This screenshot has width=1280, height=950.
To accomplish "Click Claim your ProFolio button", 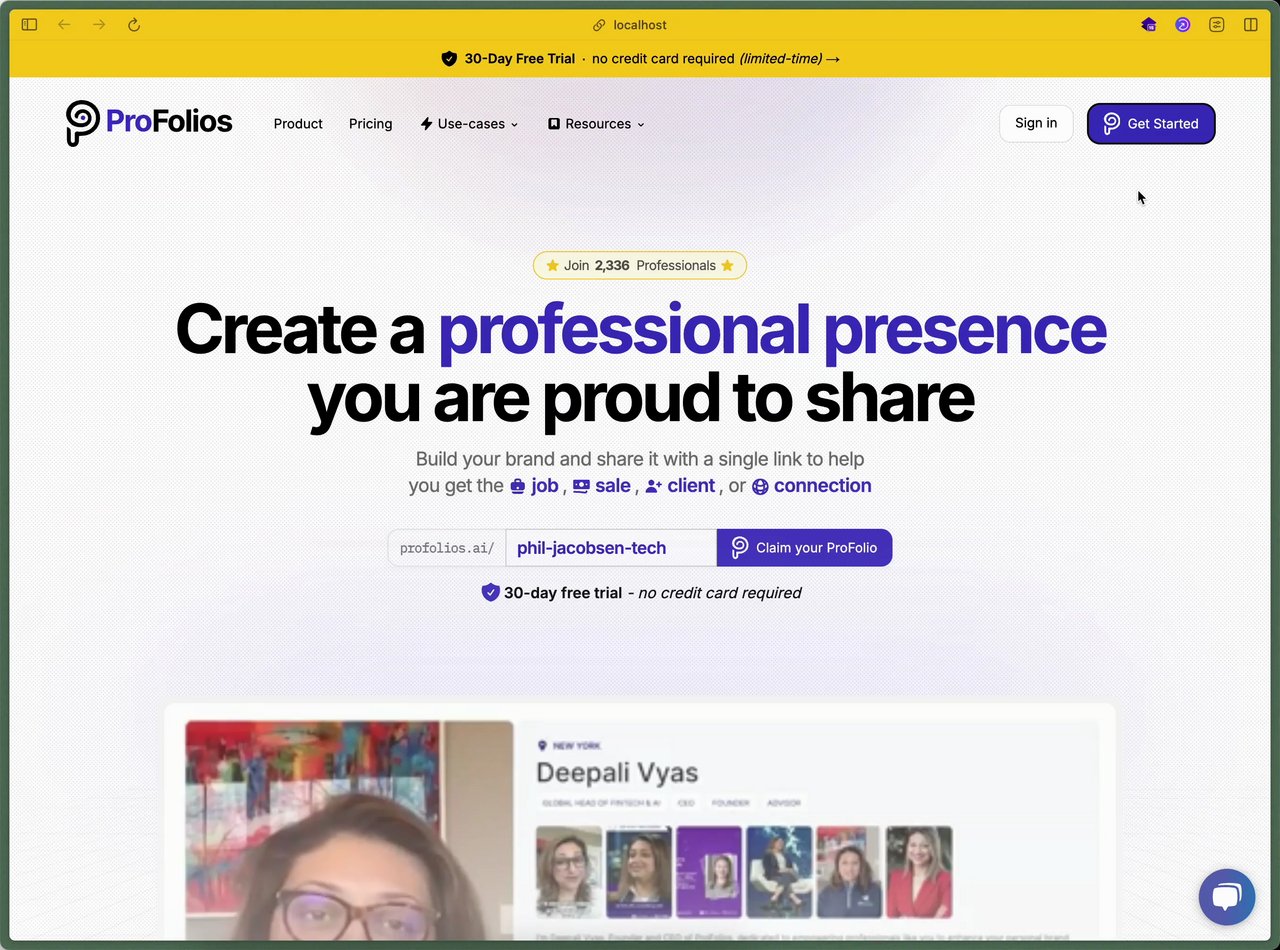I will 804,548.
